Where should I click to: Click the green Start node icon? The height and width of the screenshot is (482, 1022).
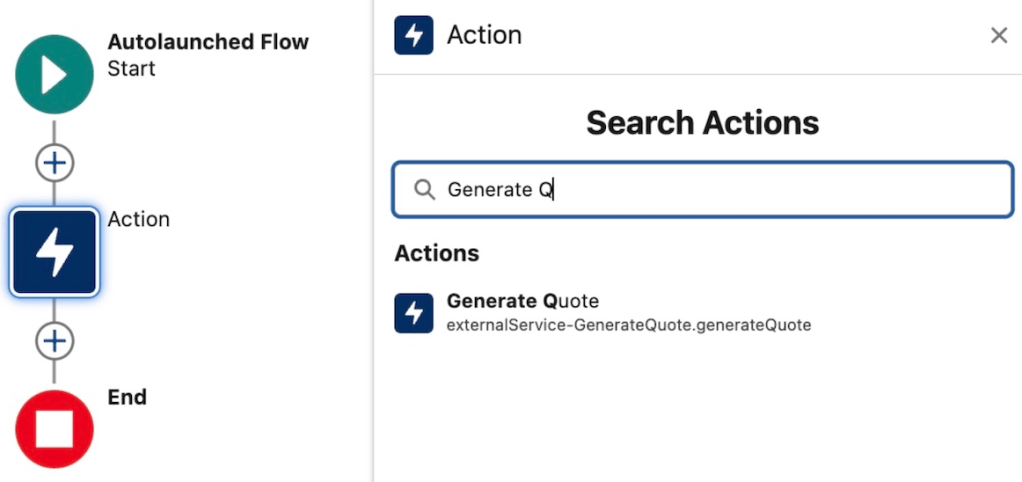[54, 74]
